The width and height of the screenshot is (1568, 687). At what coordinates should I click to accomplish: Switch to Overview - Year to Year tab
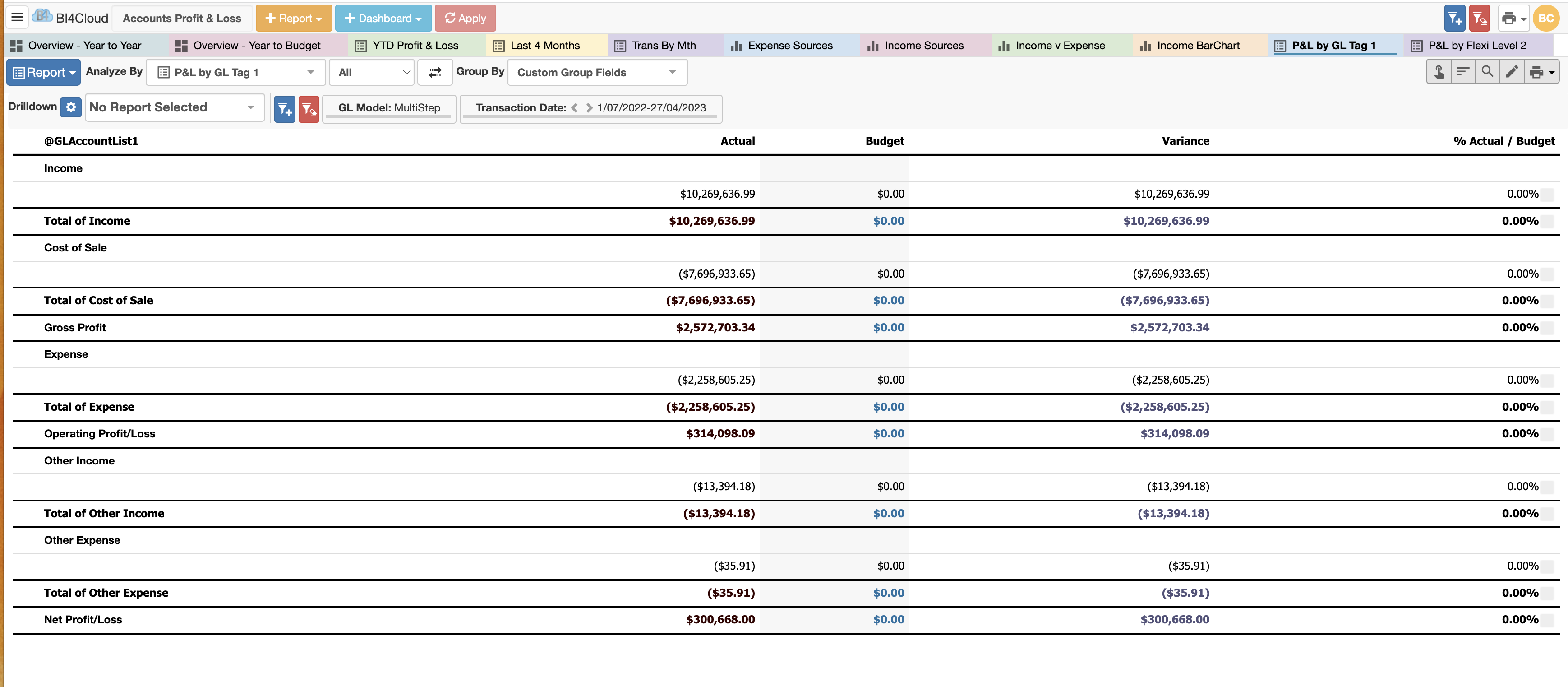pyautogui.click(x=84, y=46)
